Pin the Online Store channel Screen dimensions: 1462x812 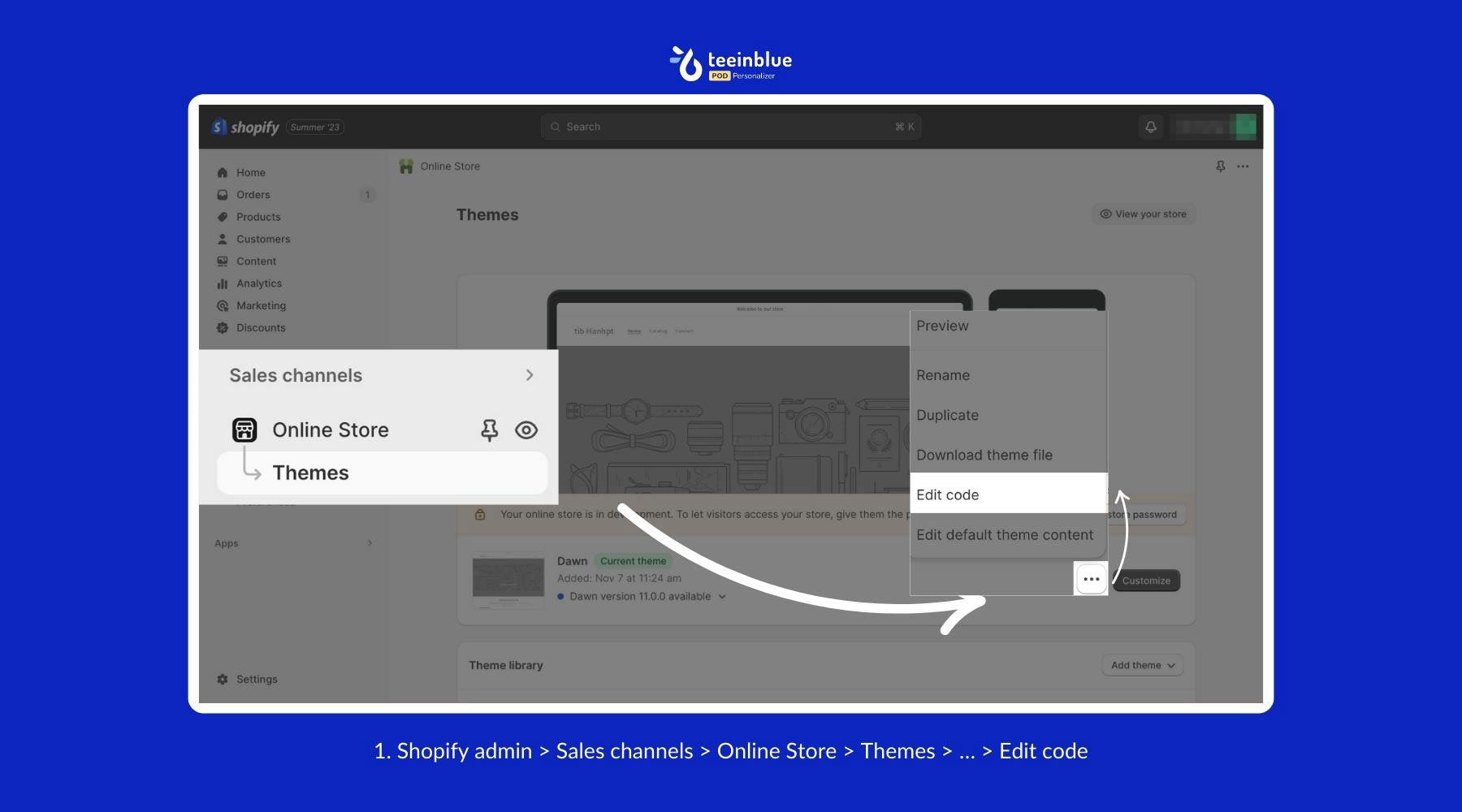pyautogui.click(x=490, y=430)
